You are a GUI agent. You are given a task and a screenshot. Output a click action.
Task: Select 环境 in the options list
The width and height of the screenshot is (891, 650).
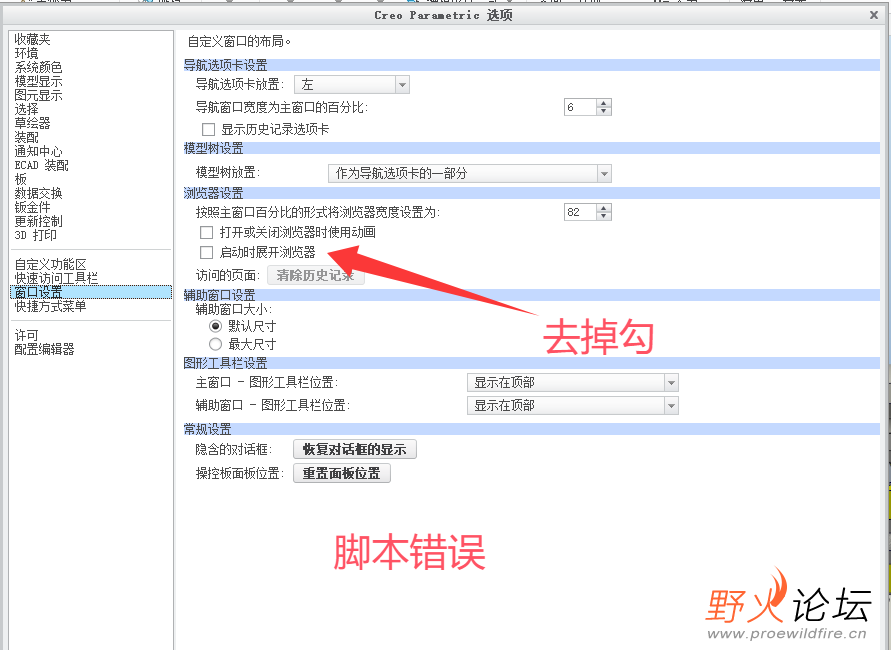tap(27, 53)
